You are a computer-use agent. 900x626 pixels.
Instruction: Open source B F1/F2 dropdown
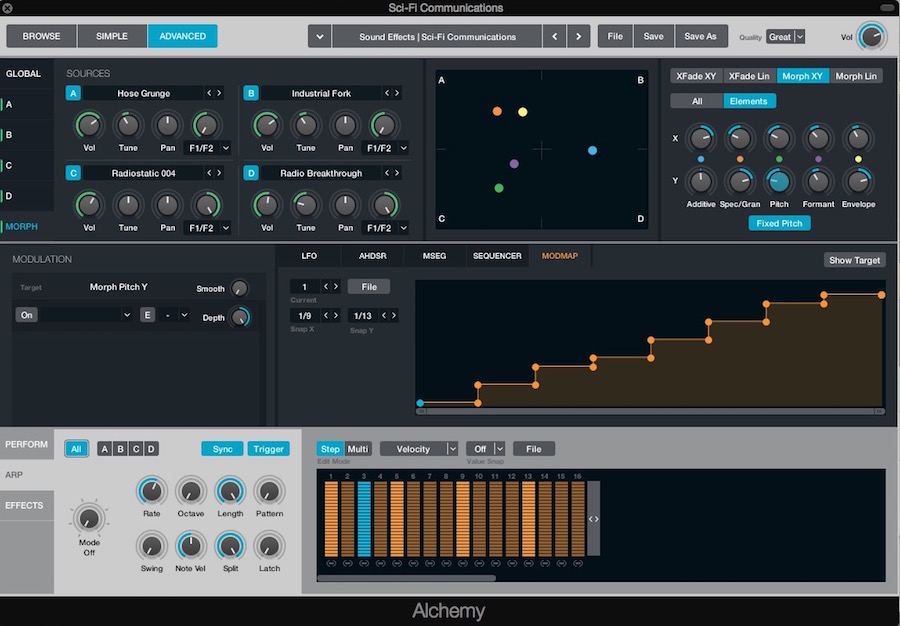pos(404,148)
